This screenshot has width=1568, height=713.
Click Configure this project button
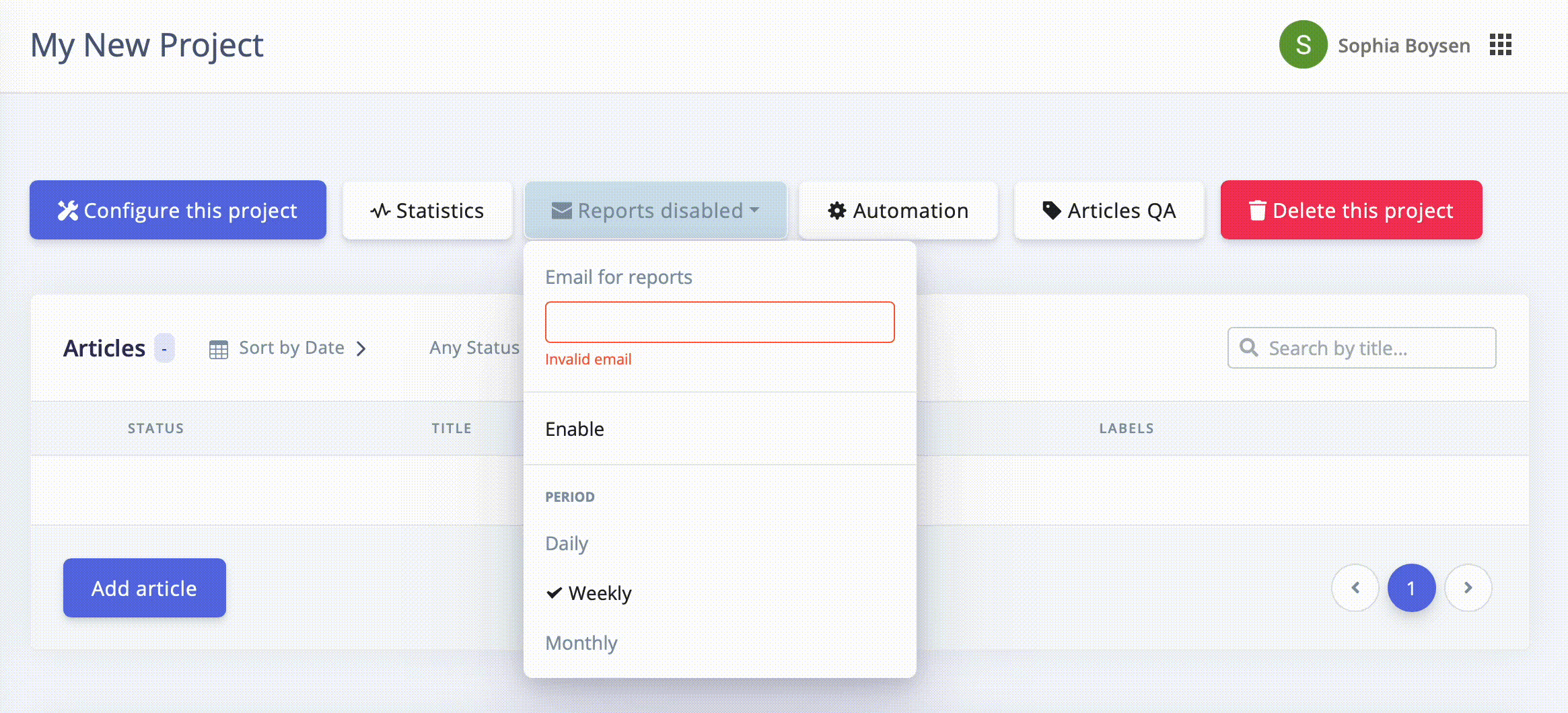tap(178, 211)
